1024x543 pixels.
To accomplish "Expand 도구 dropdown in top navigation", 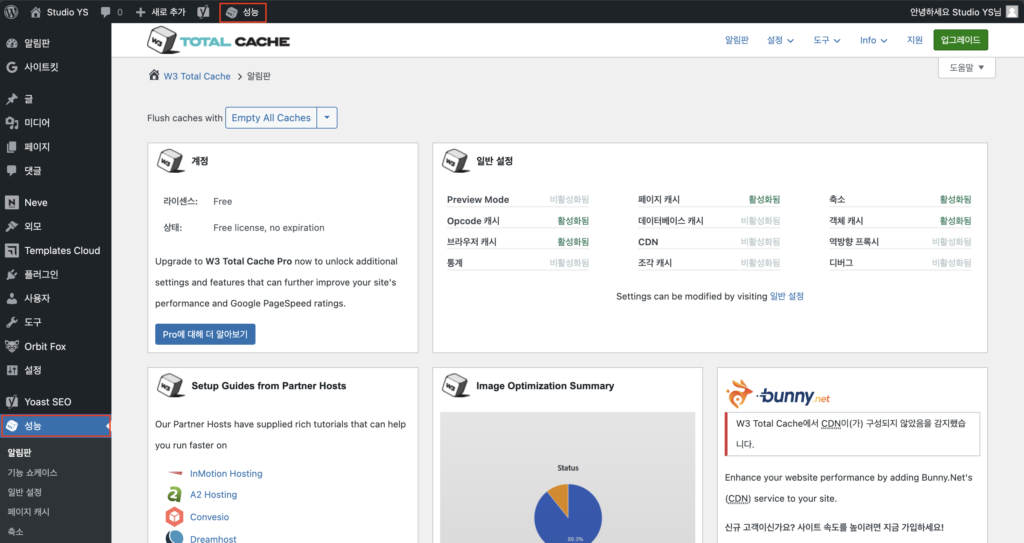I will click(x=827, y=40).
